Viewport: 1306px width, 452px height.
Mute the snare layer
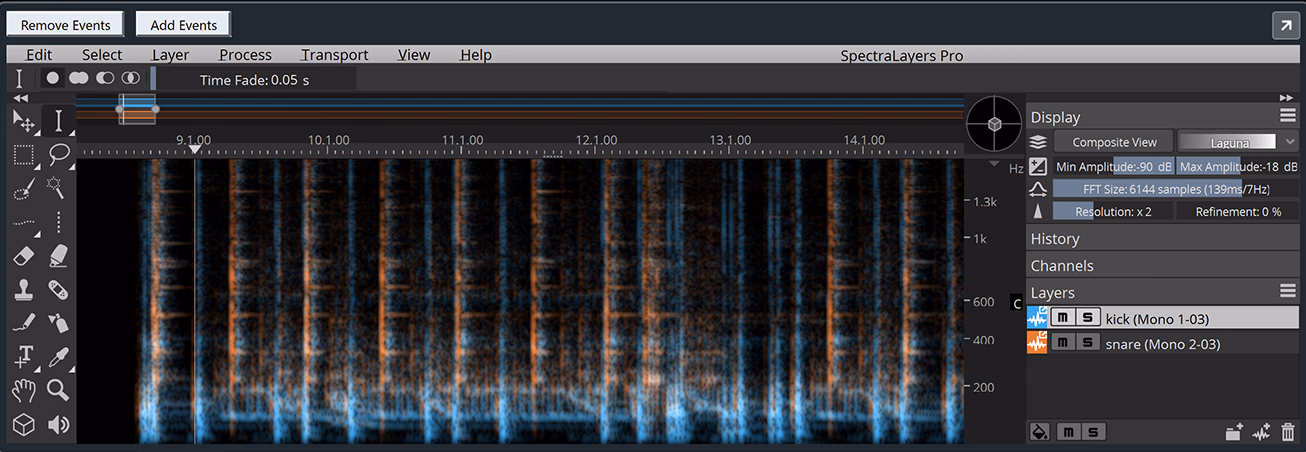tap(1063, 343)
